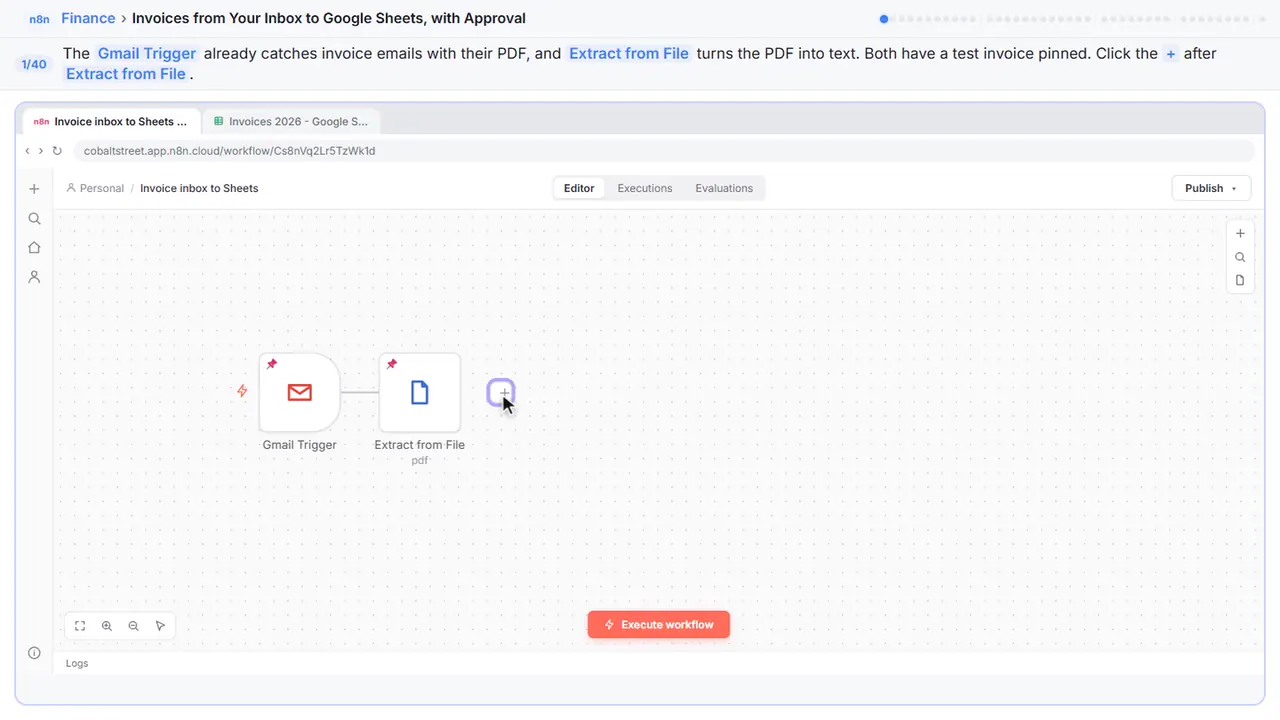1280x720 pixels.
Task: Click the browser URL address bar
Action: [x=663, y=151]
